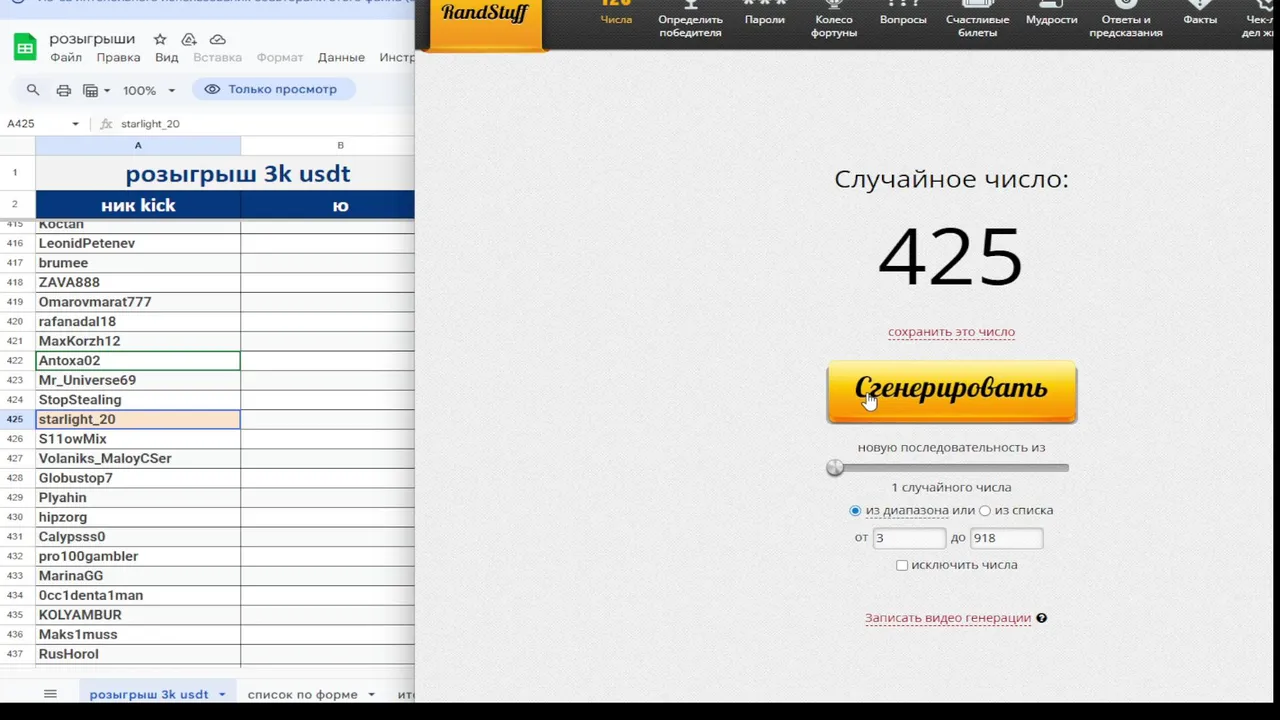This screenshot has width=1280, height=720.
Task: Star the розыгрыши spreadsheet
Action: click(x=160, y=39)
